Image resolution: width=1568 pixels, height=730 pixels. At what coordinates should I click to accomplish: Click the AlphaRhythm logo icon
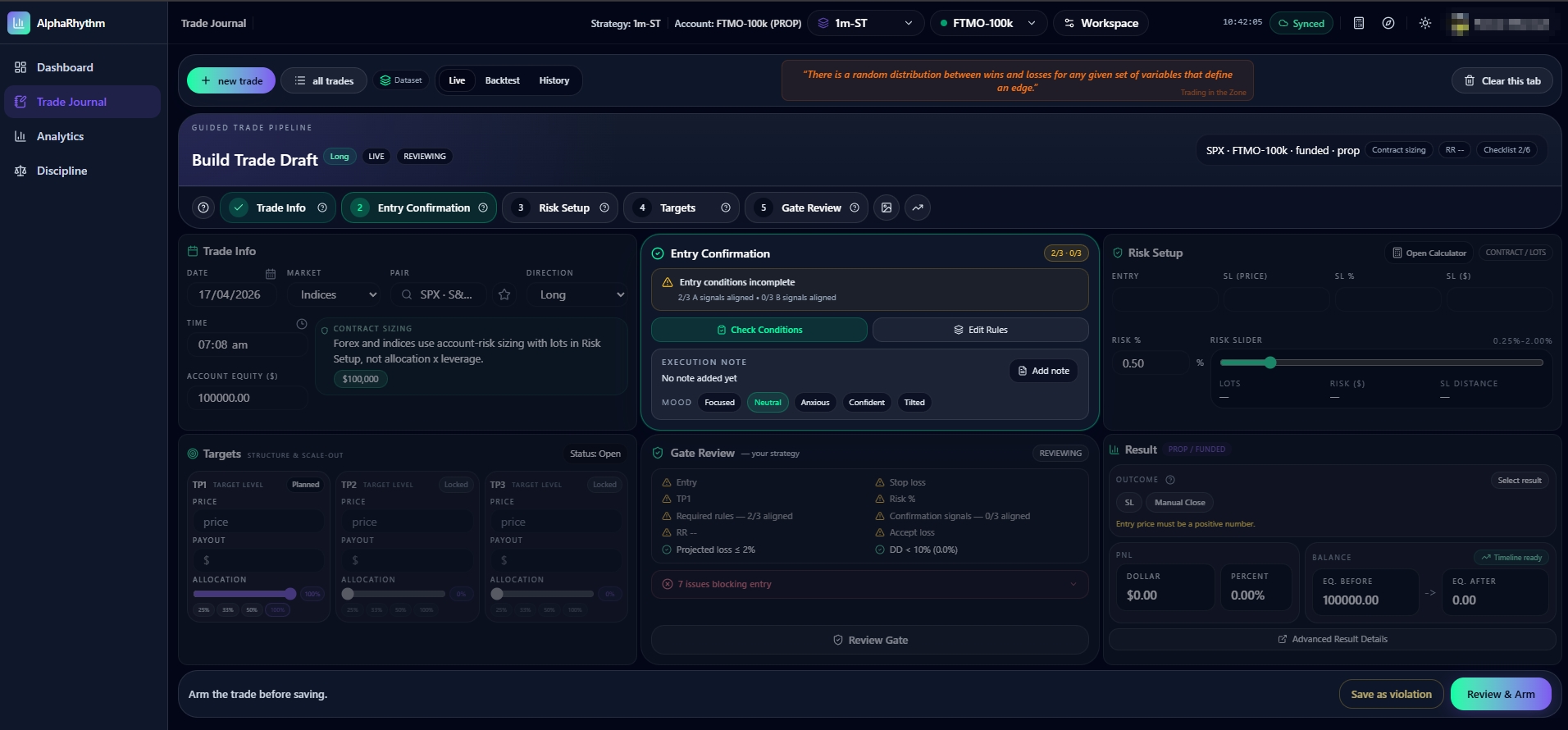coord(19,23)
